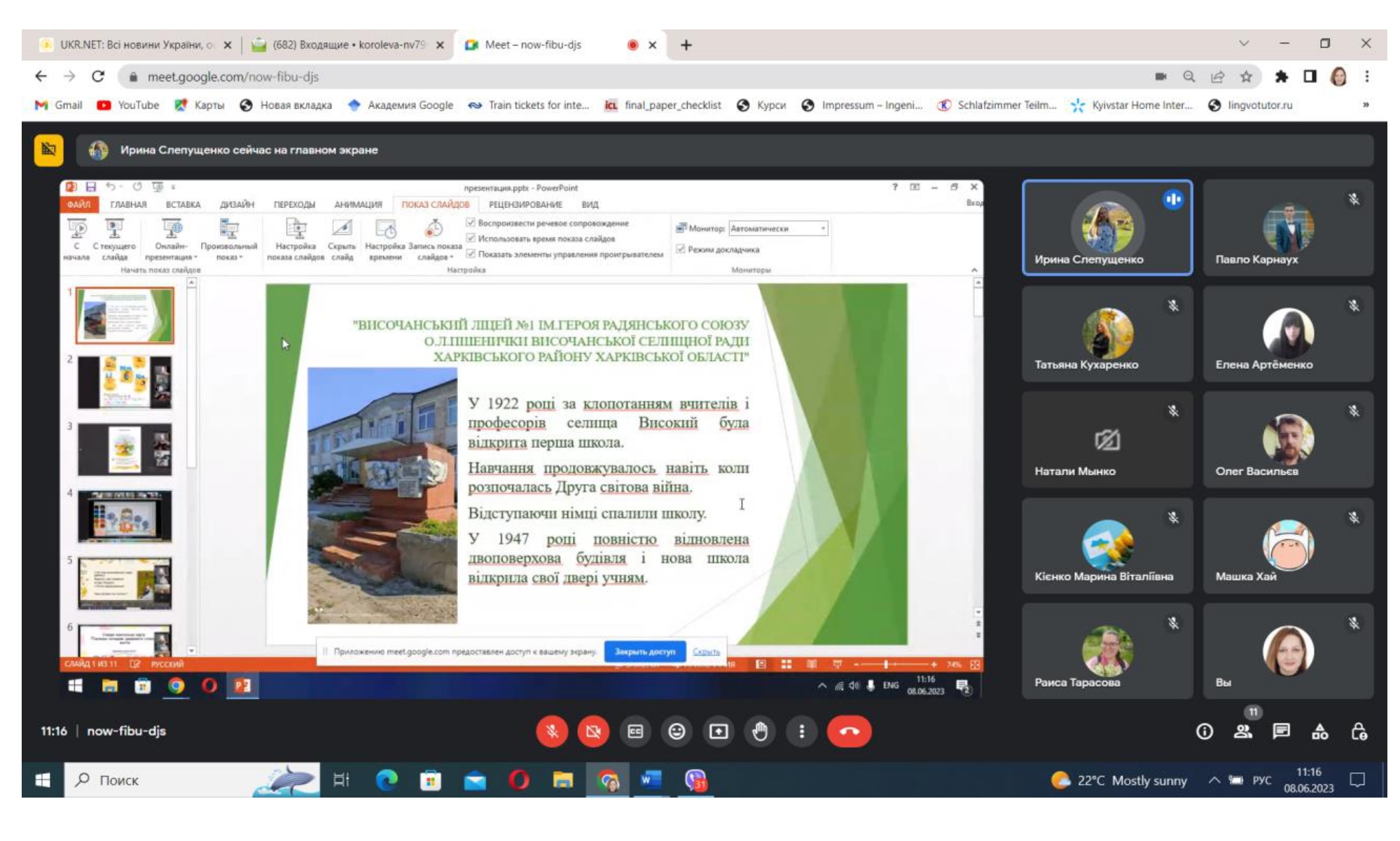Enable closed captions with the CC button
The width and height of the screenshot is (1400, 841).
click(x=635, y=732)
